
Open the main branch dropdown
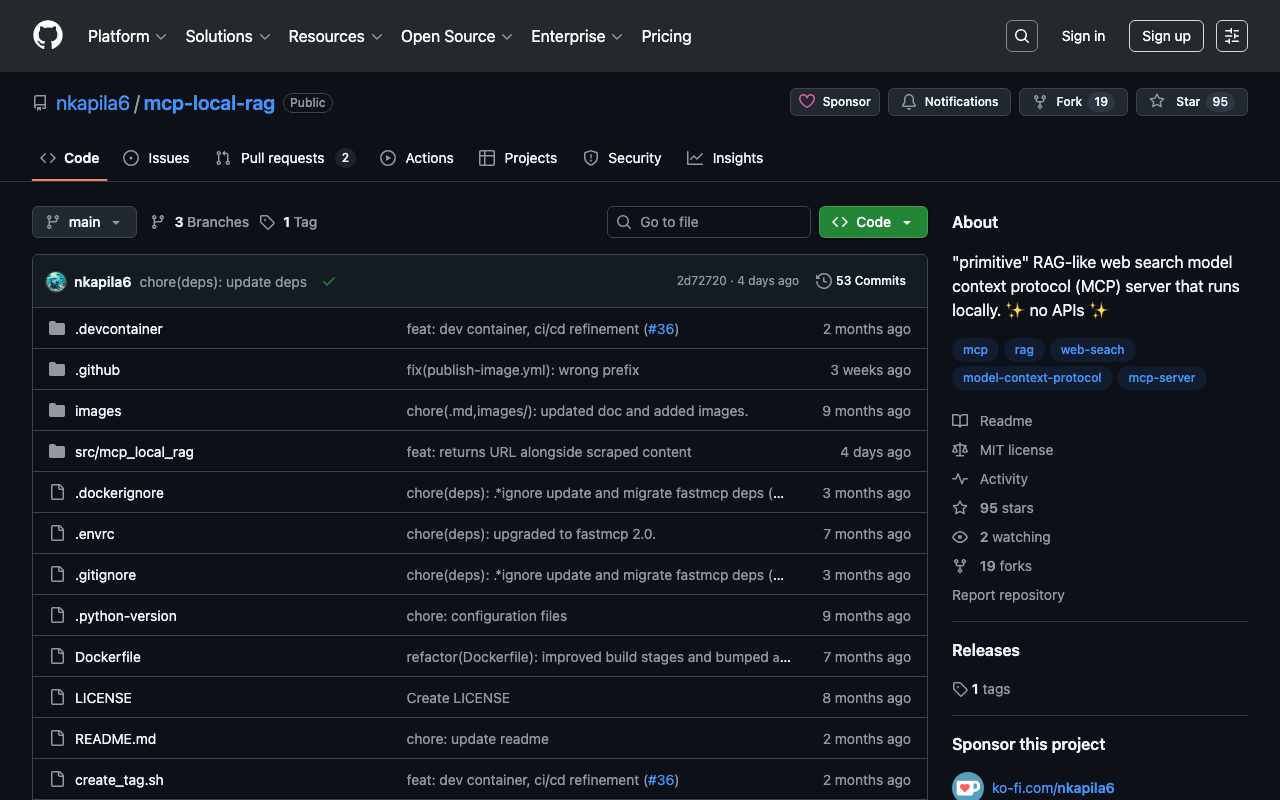84,222
